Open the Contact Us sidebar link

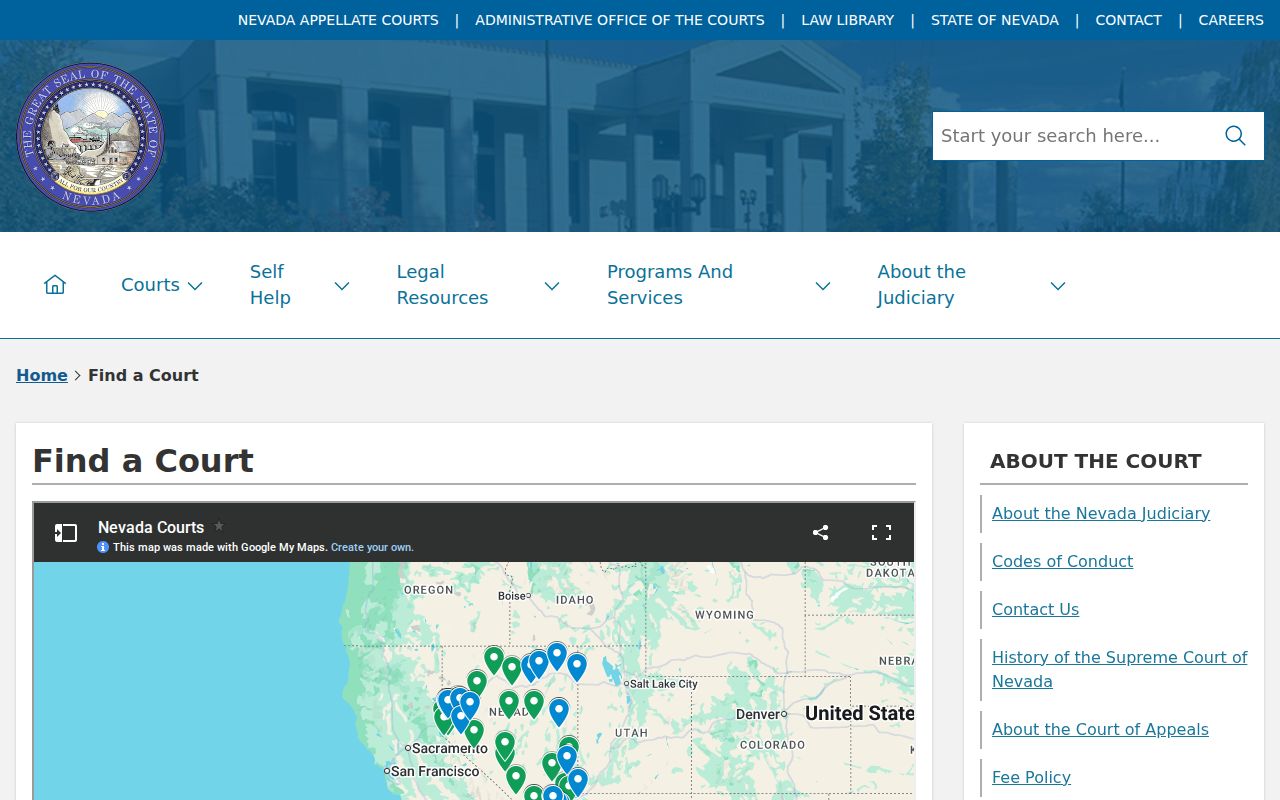click(1035, 609)
